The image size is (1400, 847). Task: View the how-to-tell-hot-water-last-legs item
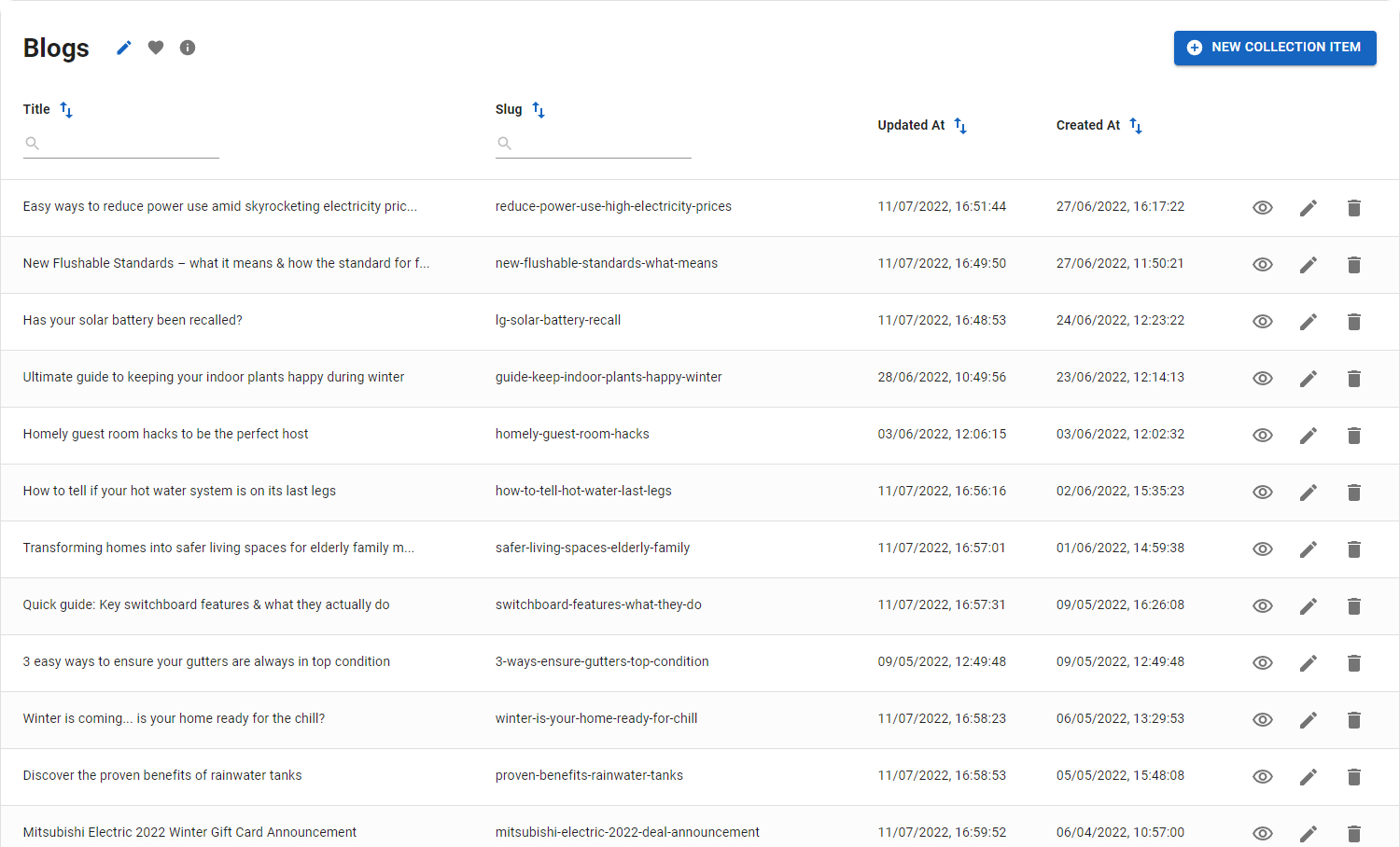click(1263, 492)
